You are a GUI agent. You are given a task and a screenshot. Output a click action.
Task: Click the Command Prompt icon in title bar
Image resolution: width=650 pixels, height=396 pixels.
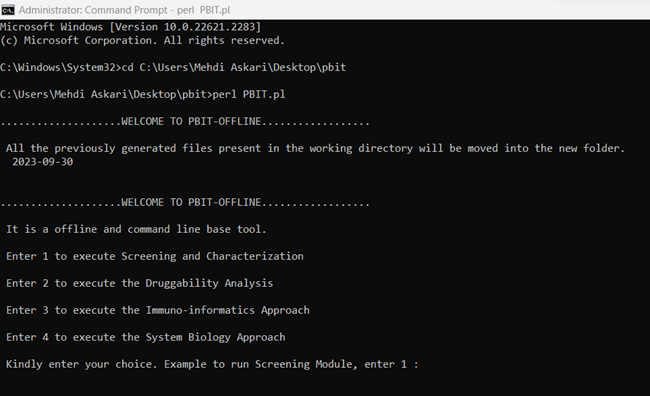[8, 10]
